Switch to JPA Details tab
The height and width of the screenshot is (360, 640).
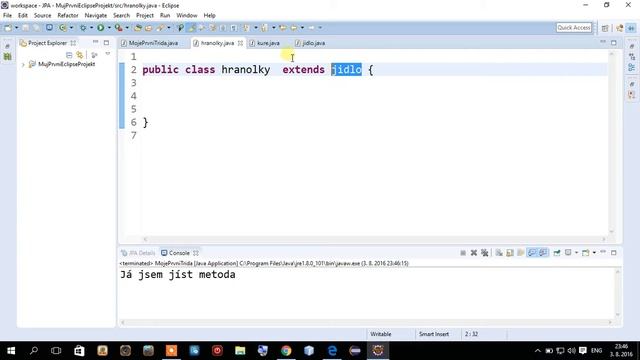[138, 253]
